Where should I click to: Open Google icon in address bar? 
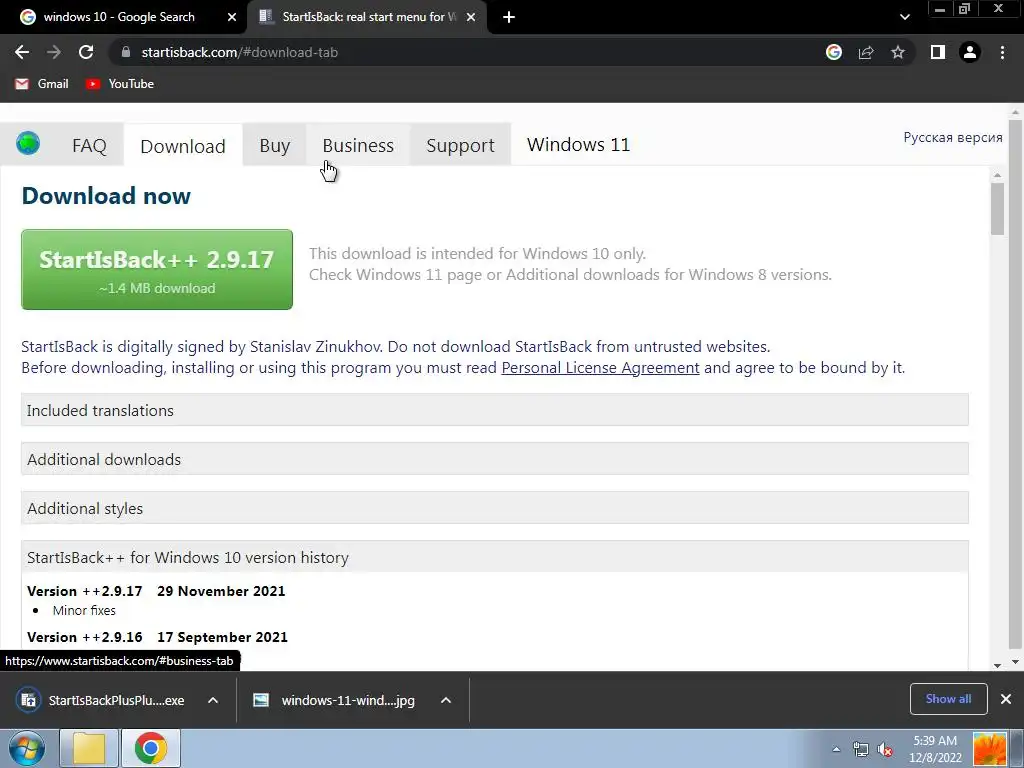834,52
